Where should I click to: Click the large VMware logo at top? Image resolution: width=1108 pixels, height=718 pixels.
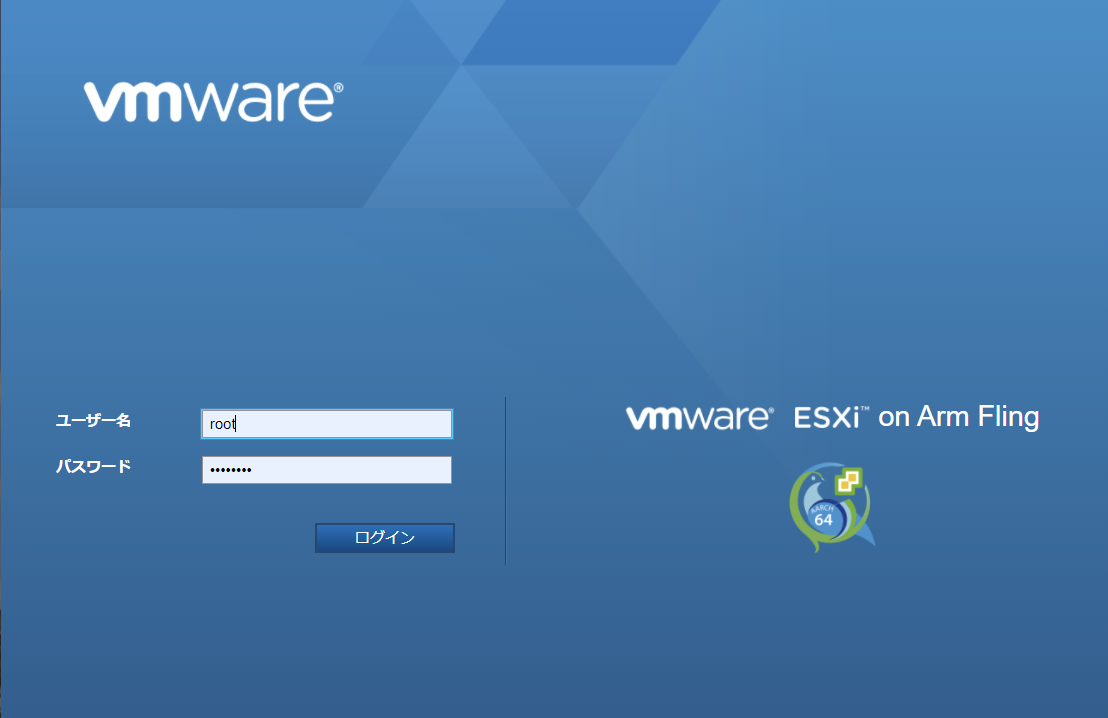[x=213, y=101]
